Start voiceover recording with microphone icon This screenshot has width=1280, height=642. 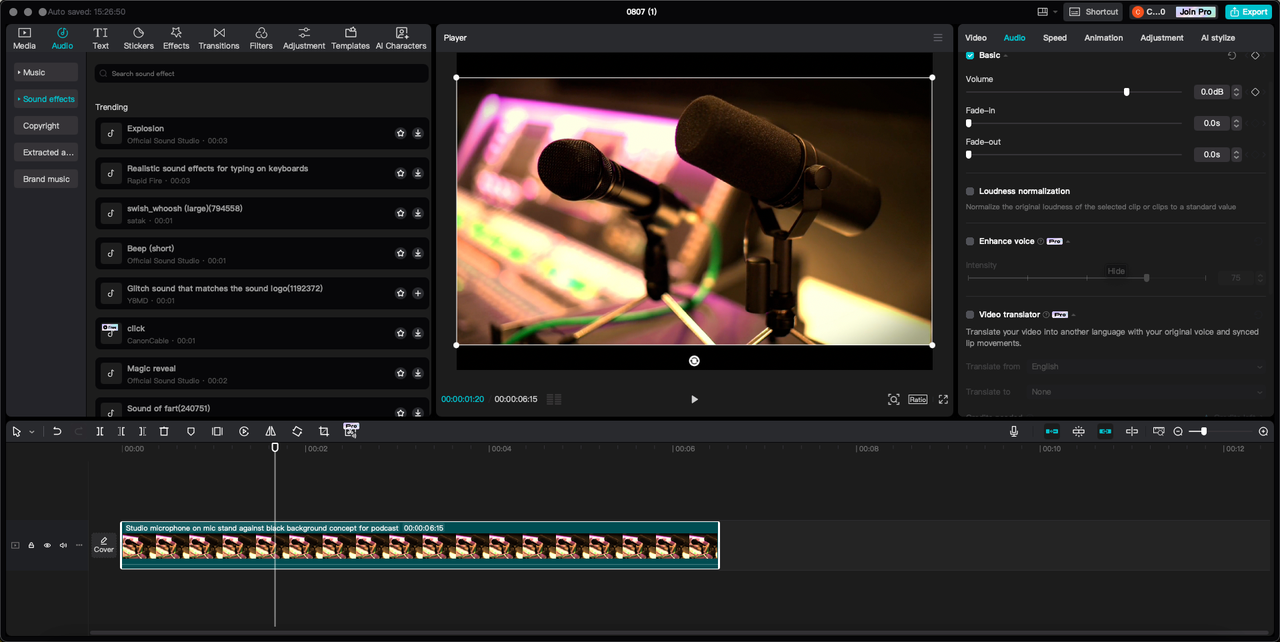(x=1014, y=431)
